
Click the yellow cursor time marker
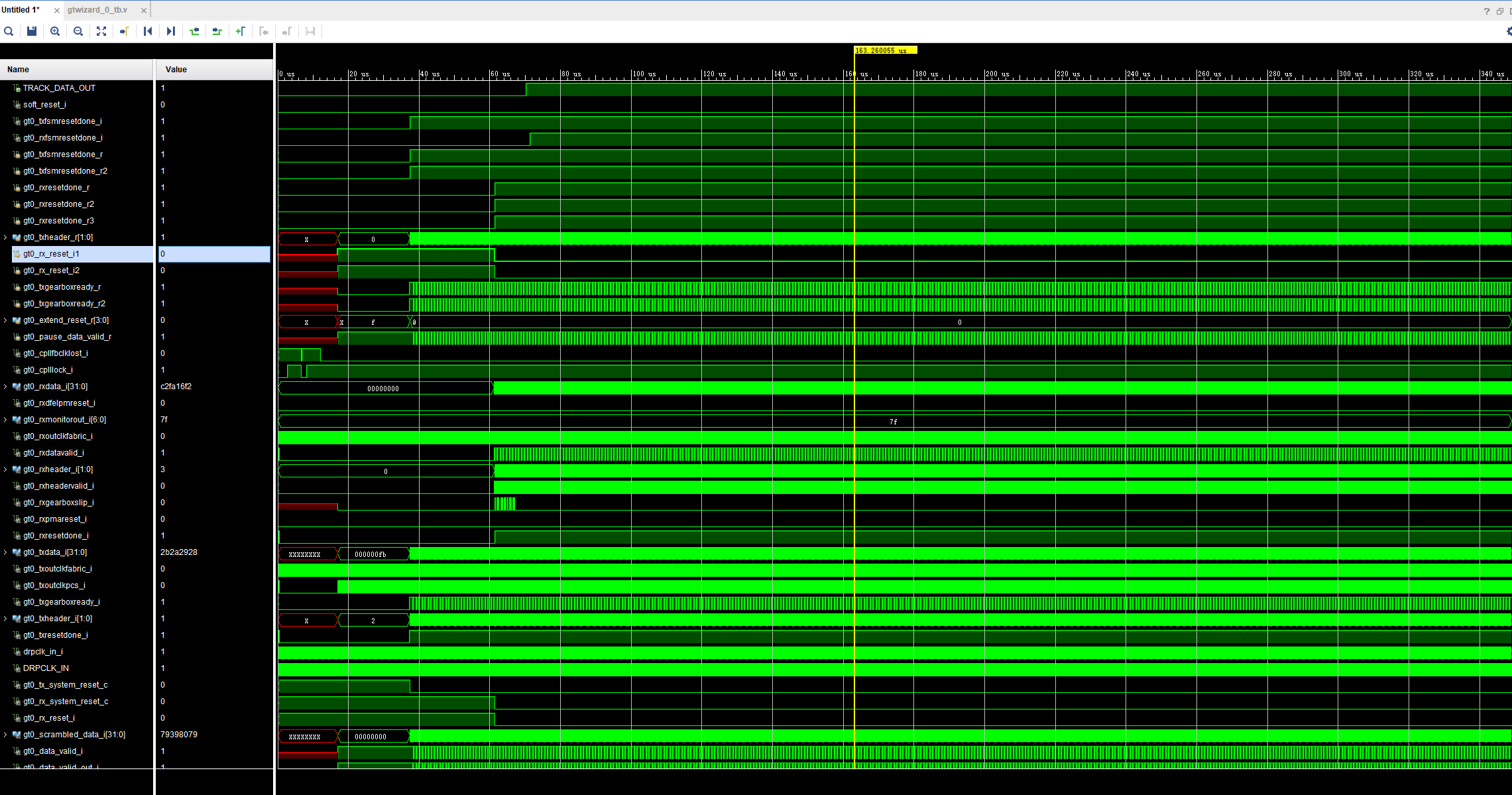pyautogui.click(x=885, y=50)
